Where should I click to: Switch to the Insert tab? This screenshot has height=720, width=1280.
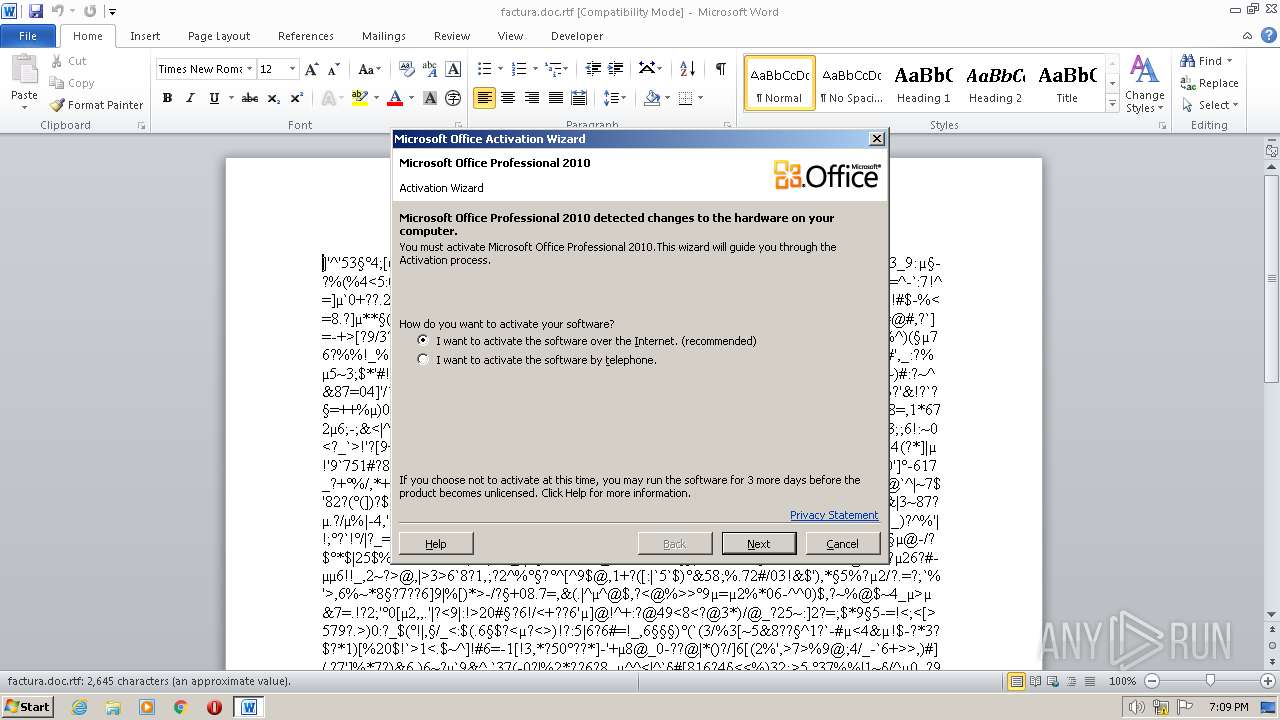coord(145,36)
